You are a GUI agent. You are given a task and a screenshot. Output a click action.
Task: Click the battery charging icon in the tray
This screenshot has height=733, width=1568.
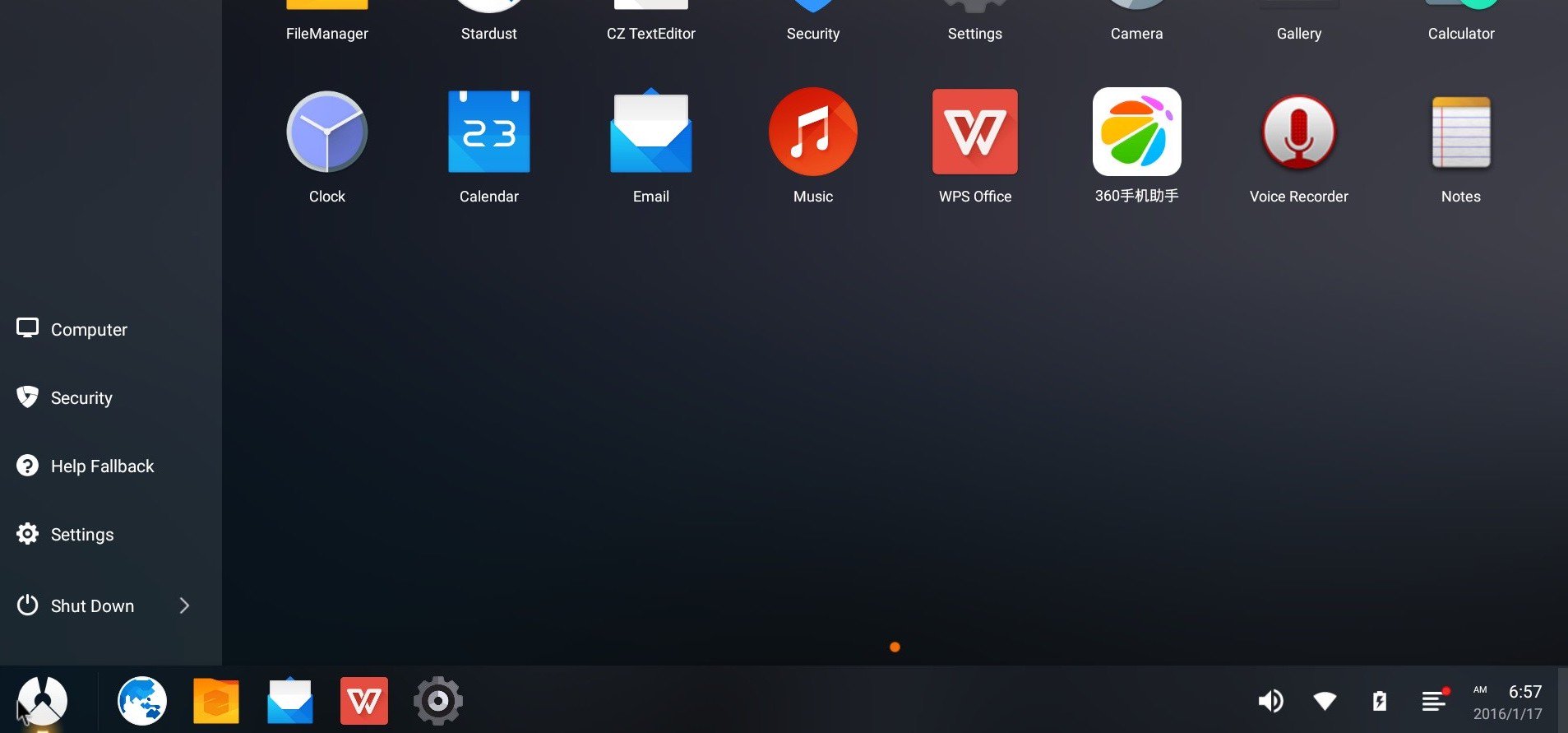pyautogui.click(x=1380, y=701)
